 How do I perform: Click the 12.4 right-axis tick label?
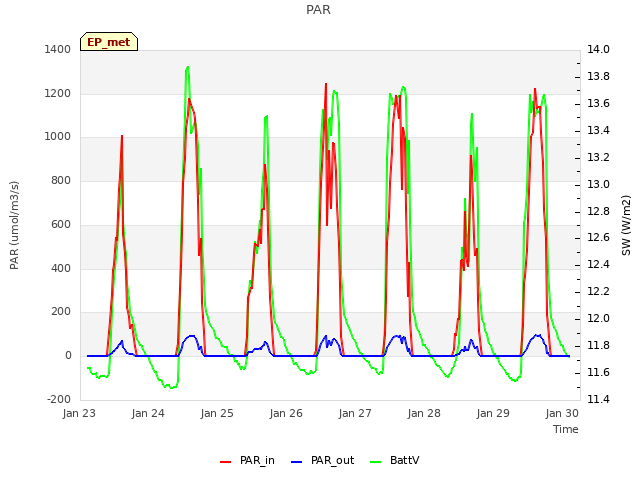coord(598,264)
